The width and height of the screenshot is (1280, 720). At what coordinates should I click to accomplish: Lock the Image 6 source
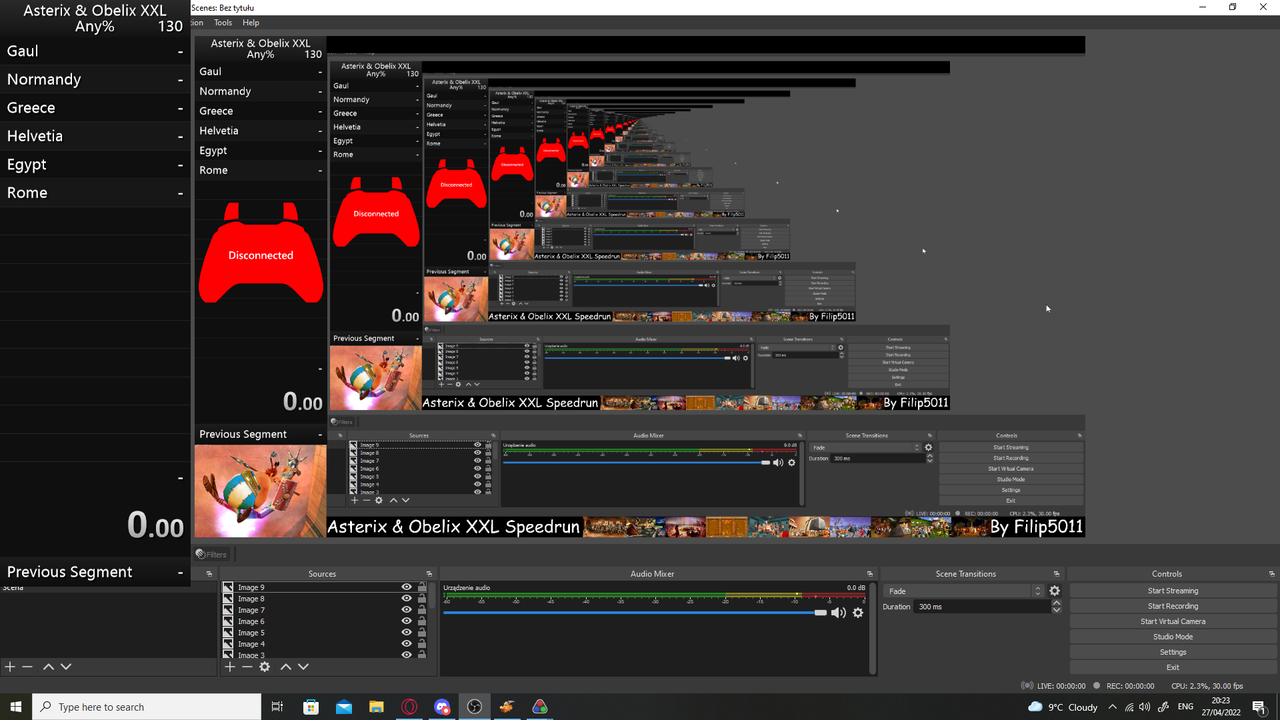[x=422, y=622]
